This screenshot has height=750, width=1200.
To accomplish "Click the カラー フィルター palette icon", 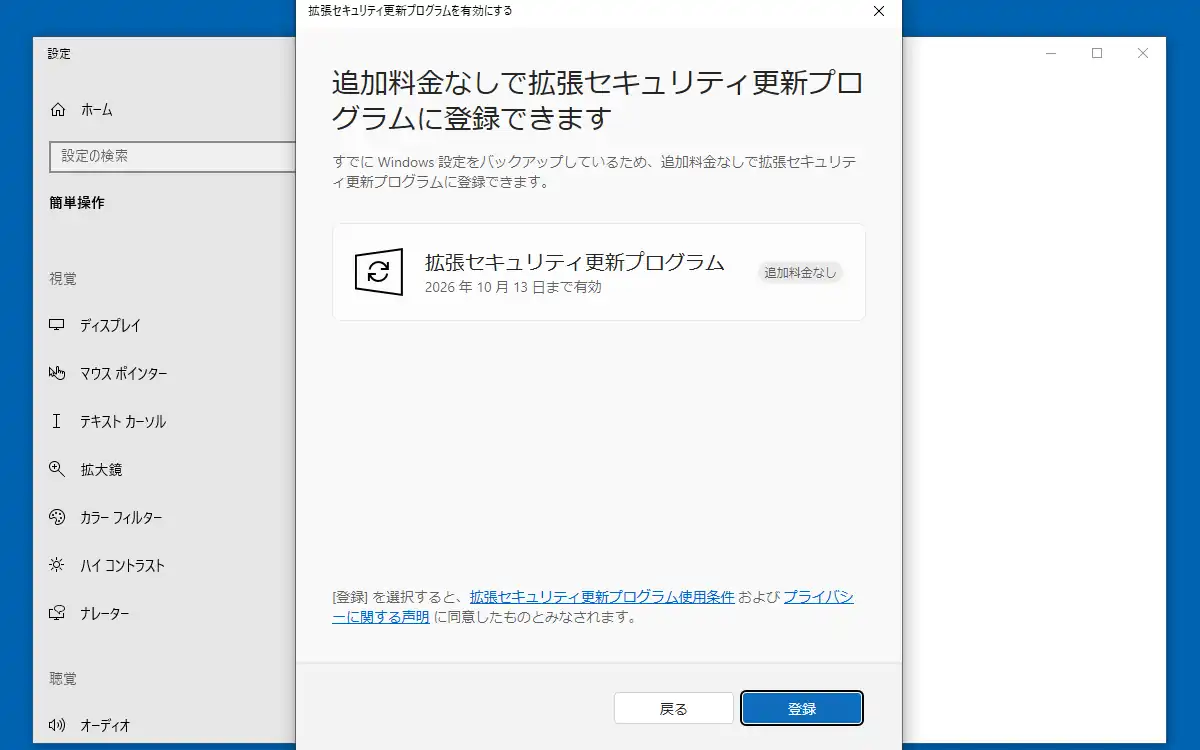I will pyautogui.click(x=57, y=518).
